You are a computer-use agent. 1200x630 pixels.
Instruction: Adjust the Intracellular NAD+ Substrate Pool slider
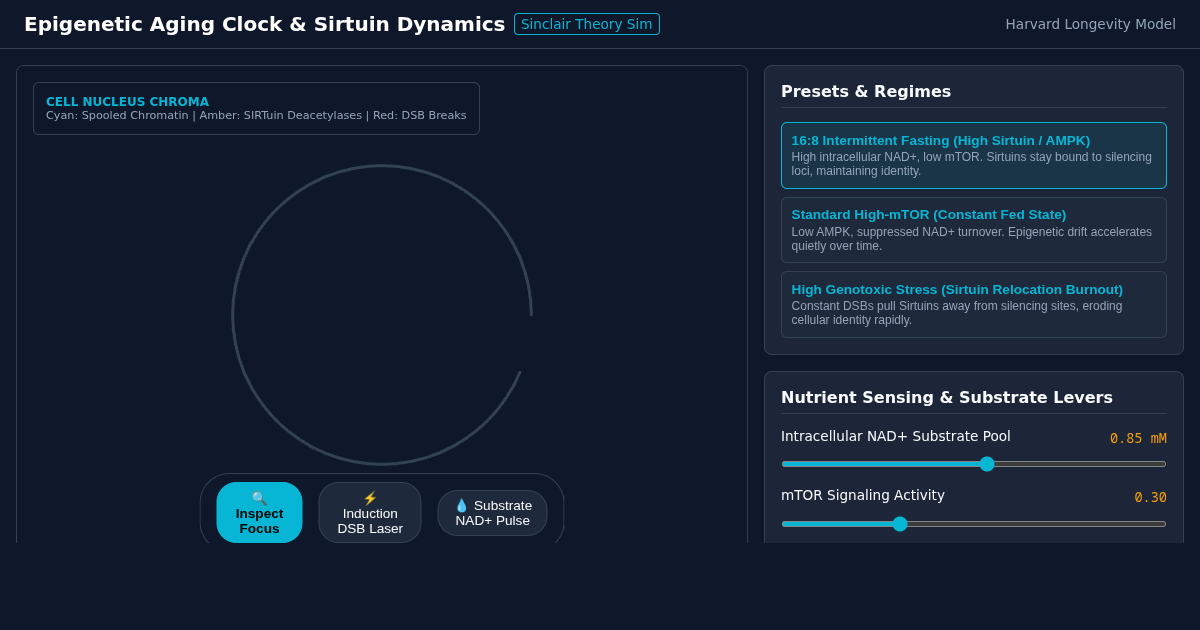pyautogui.click(x=974, y=464)
